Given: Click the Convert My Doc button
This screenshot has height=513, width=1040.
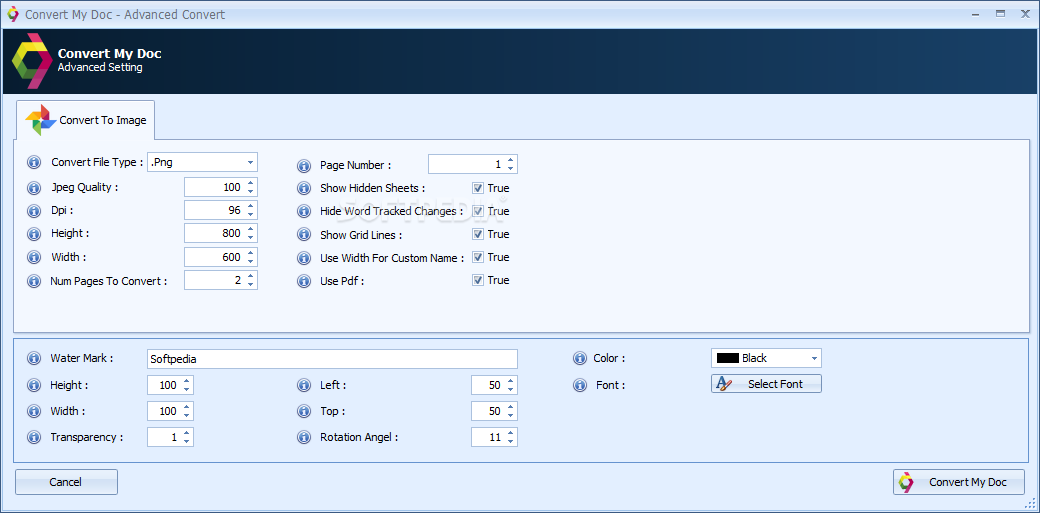Looking at the screenshot, I should pyautogui.click(x=958, y=482).
